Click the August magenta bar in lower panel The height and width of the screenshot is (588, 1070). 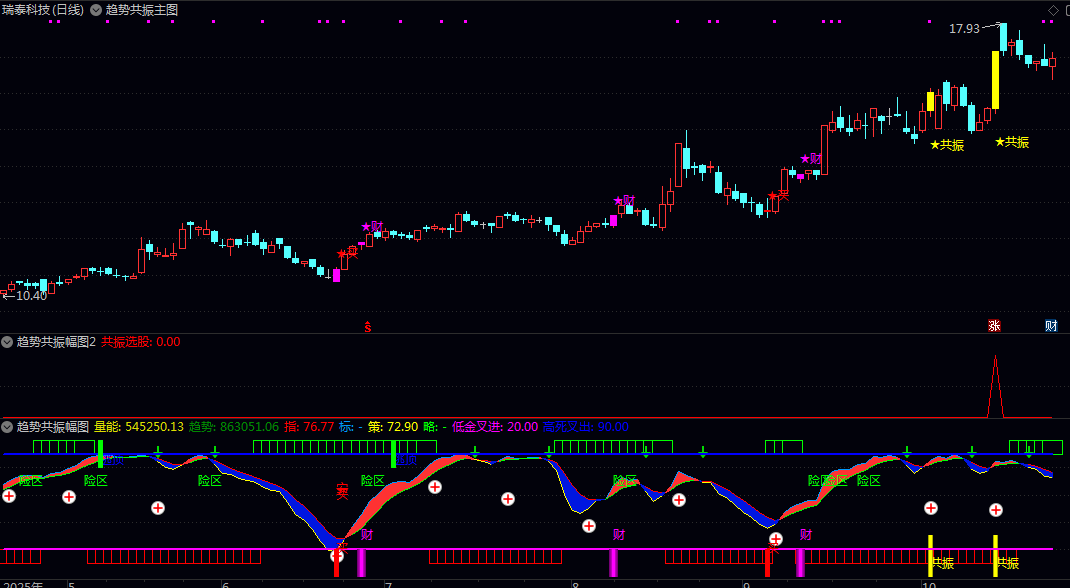tap(613, 563)
